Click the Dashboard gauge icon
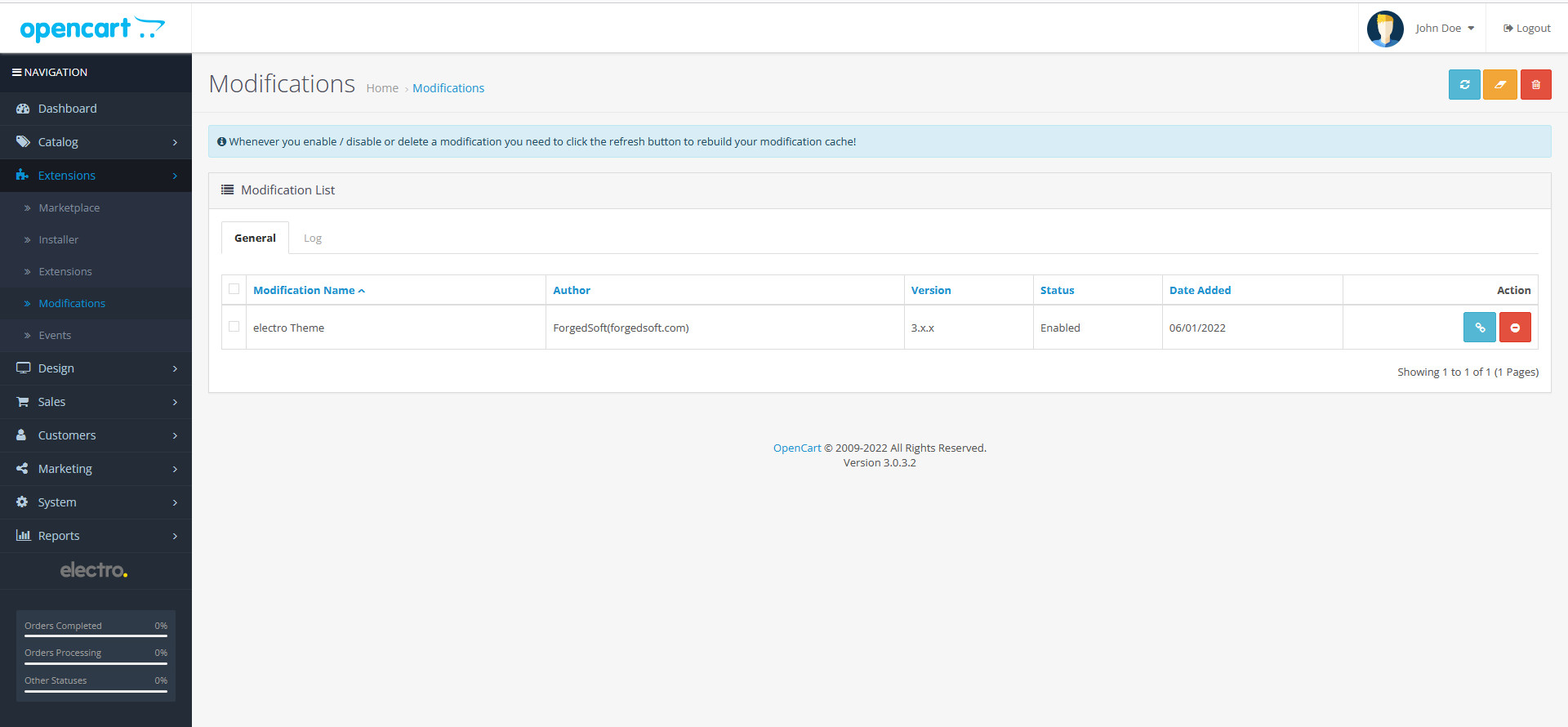 coord(23,109)
